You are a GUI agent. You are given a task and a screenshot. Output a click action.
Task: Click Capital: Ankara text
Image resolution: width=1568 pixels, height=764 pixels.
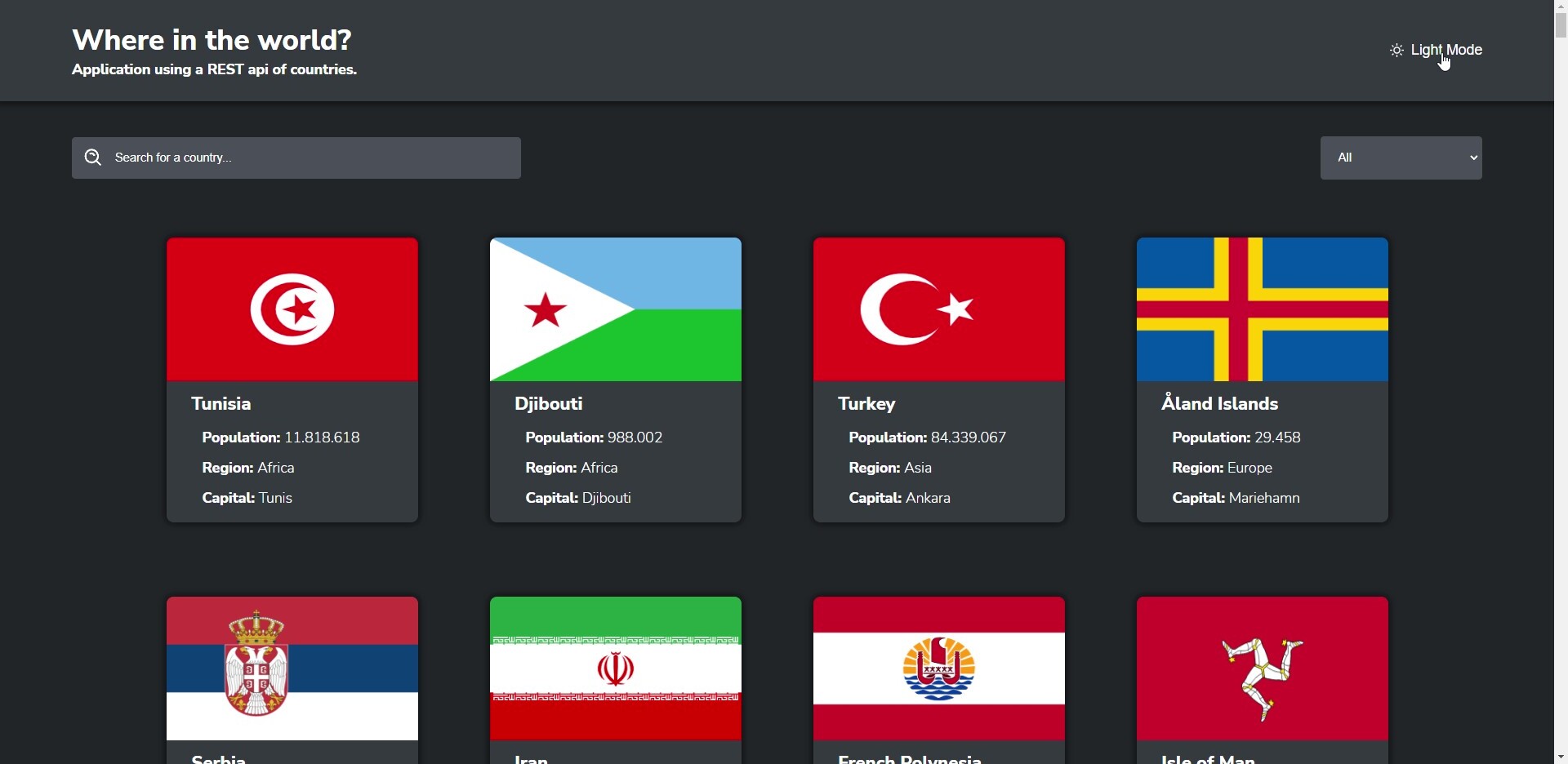[900, 499]
